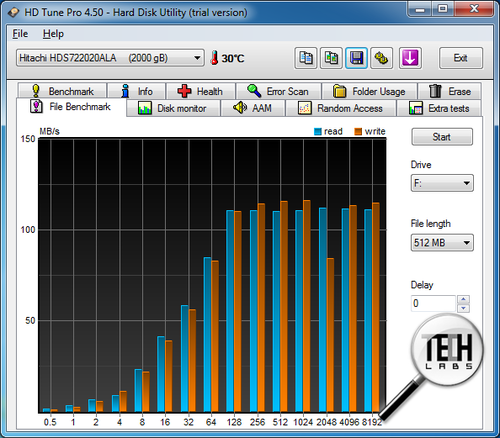Open the File menu
This screenshot has width=500, height=438.
[20, 34]
